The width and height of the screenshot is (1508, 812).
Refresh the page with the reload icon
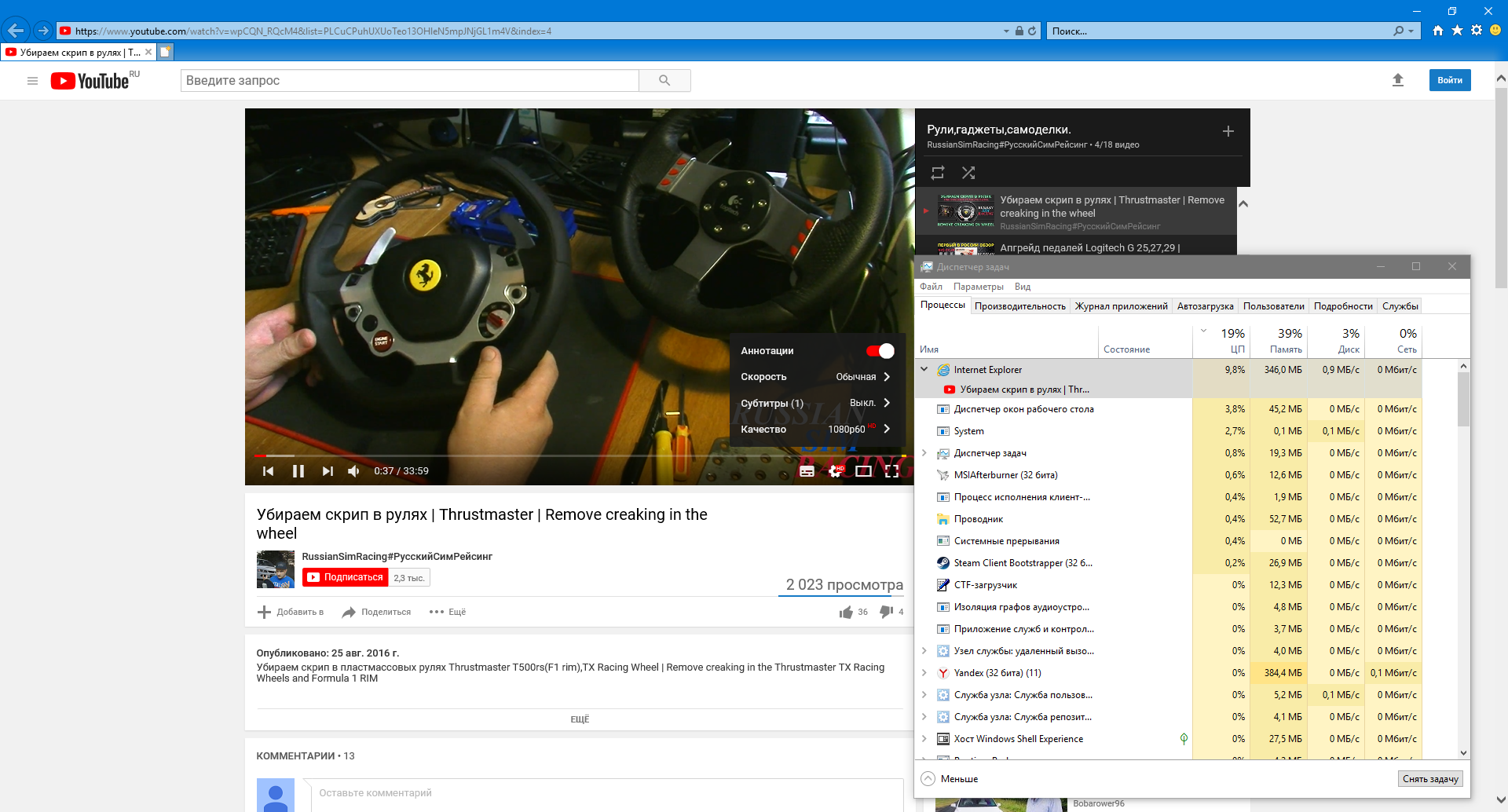[1032, 31]
